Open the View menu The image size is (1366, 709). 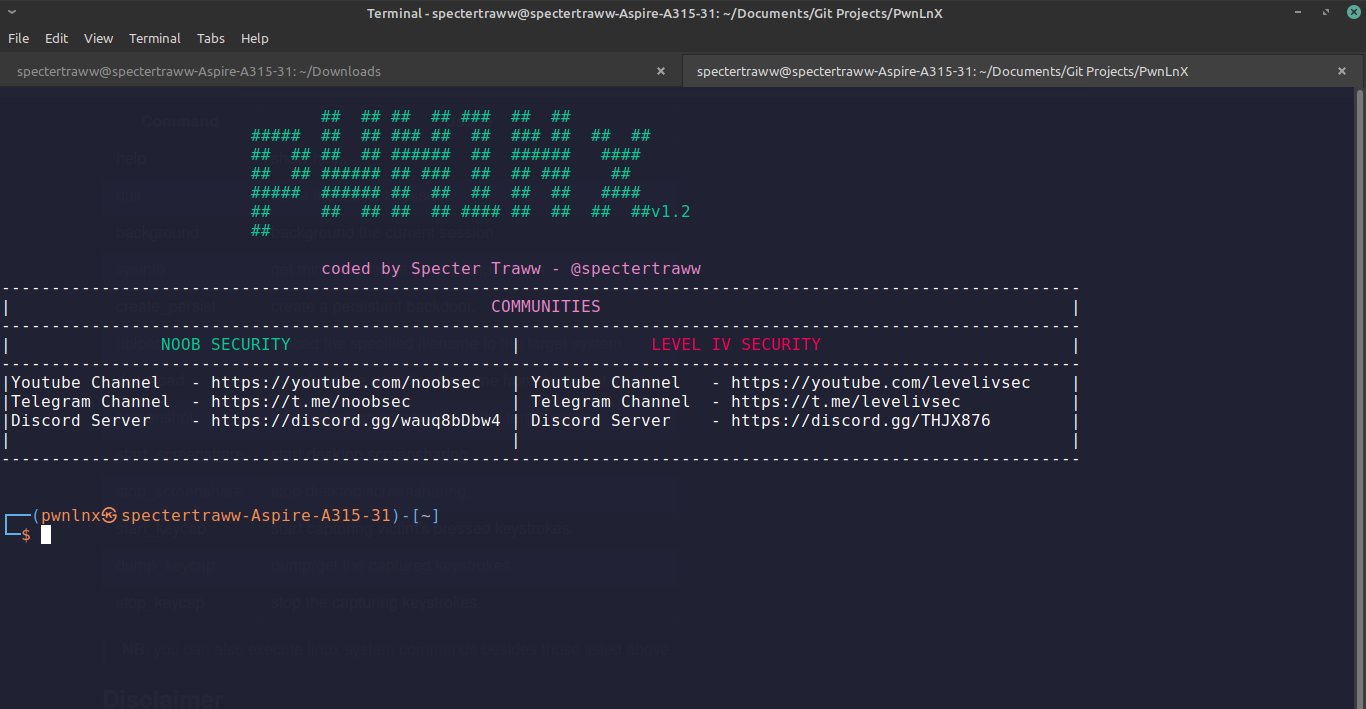tap(98, 38)
